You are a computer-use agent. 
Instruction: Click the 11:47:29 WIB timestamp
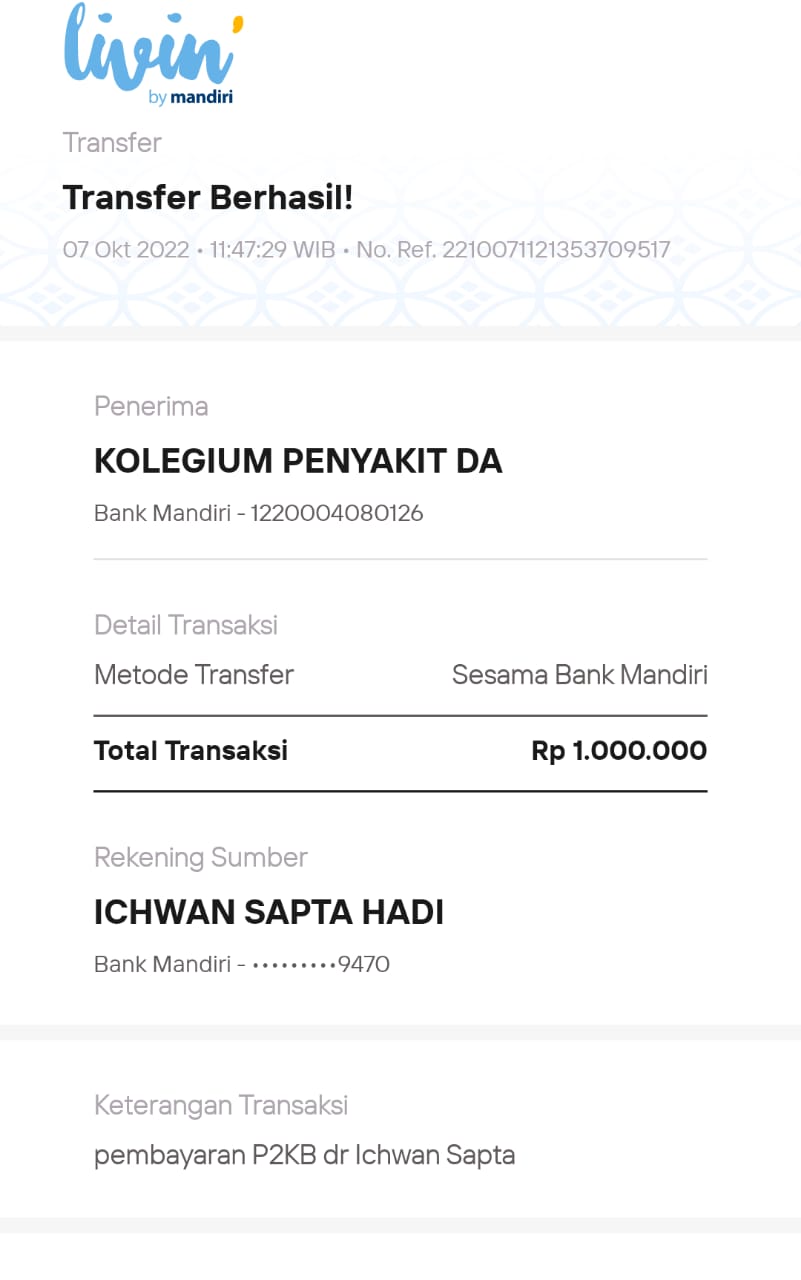click(272, 249)
